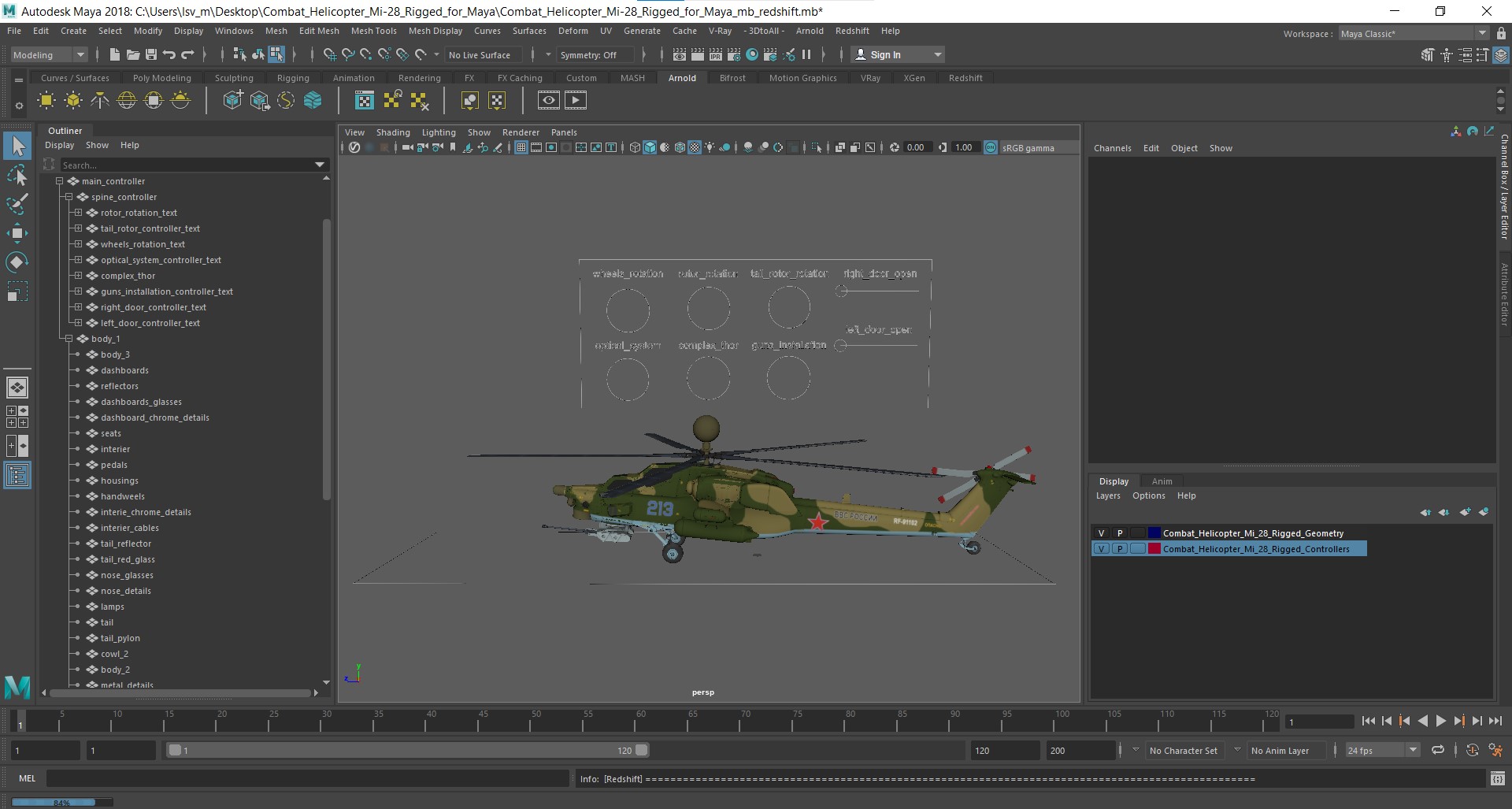Activate the Lasso select tool

coord(17,175)
